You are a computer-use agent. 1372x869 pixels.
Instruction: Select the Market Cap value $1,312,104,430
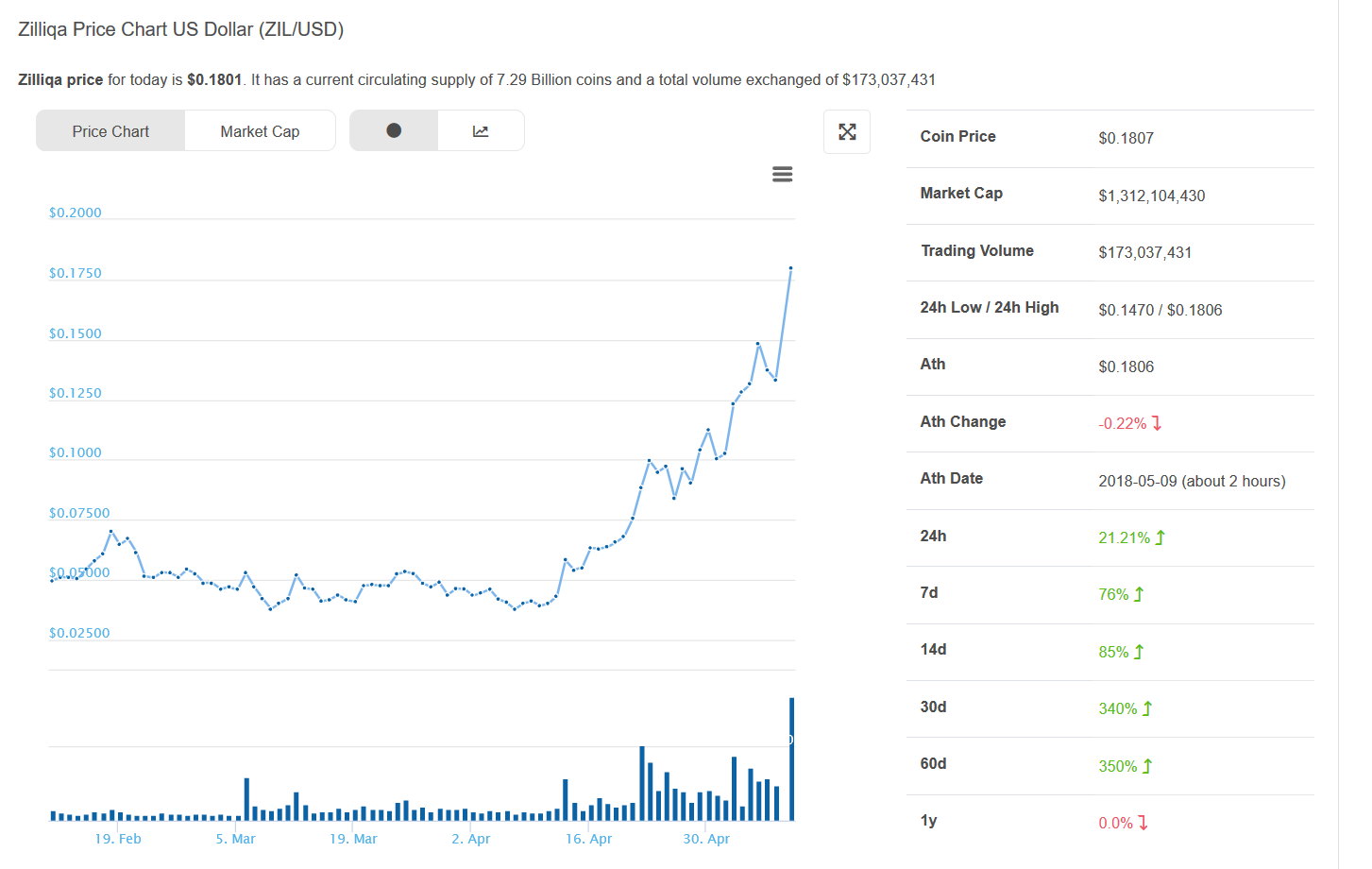pyautogui.click(x=1151, y=196)
